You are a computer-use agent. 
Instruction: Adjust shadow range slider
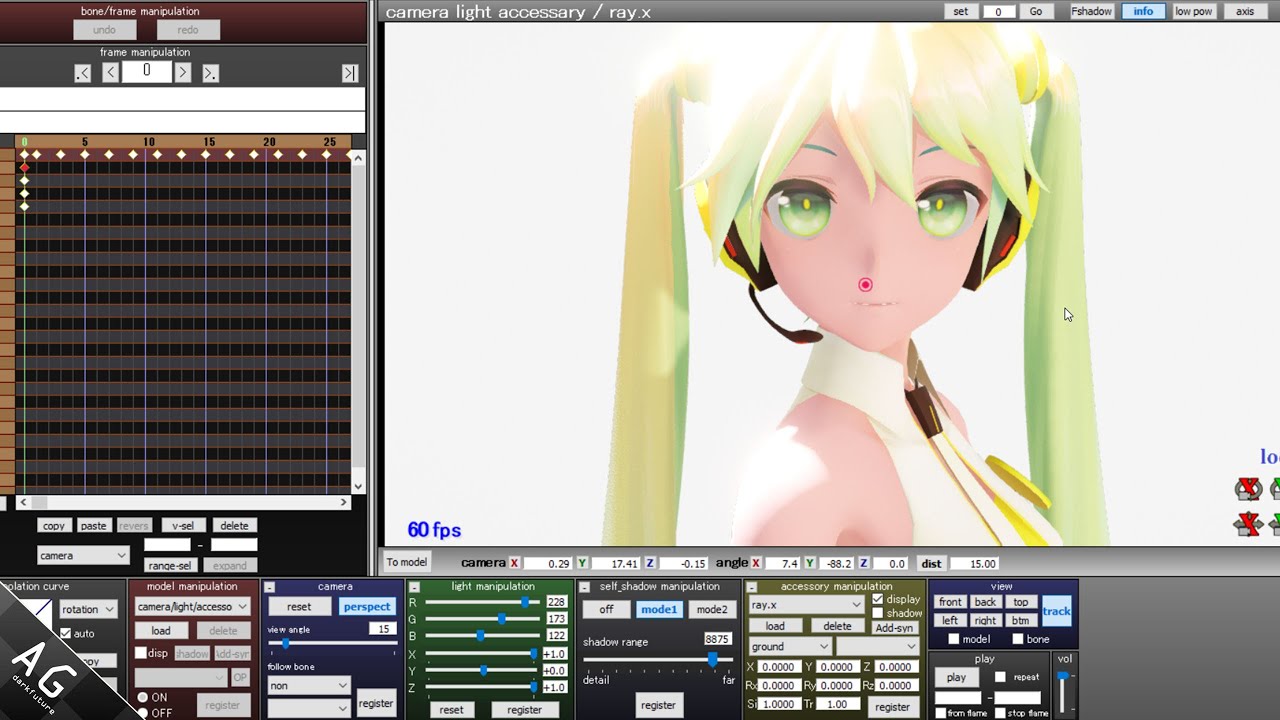[659, 660]
